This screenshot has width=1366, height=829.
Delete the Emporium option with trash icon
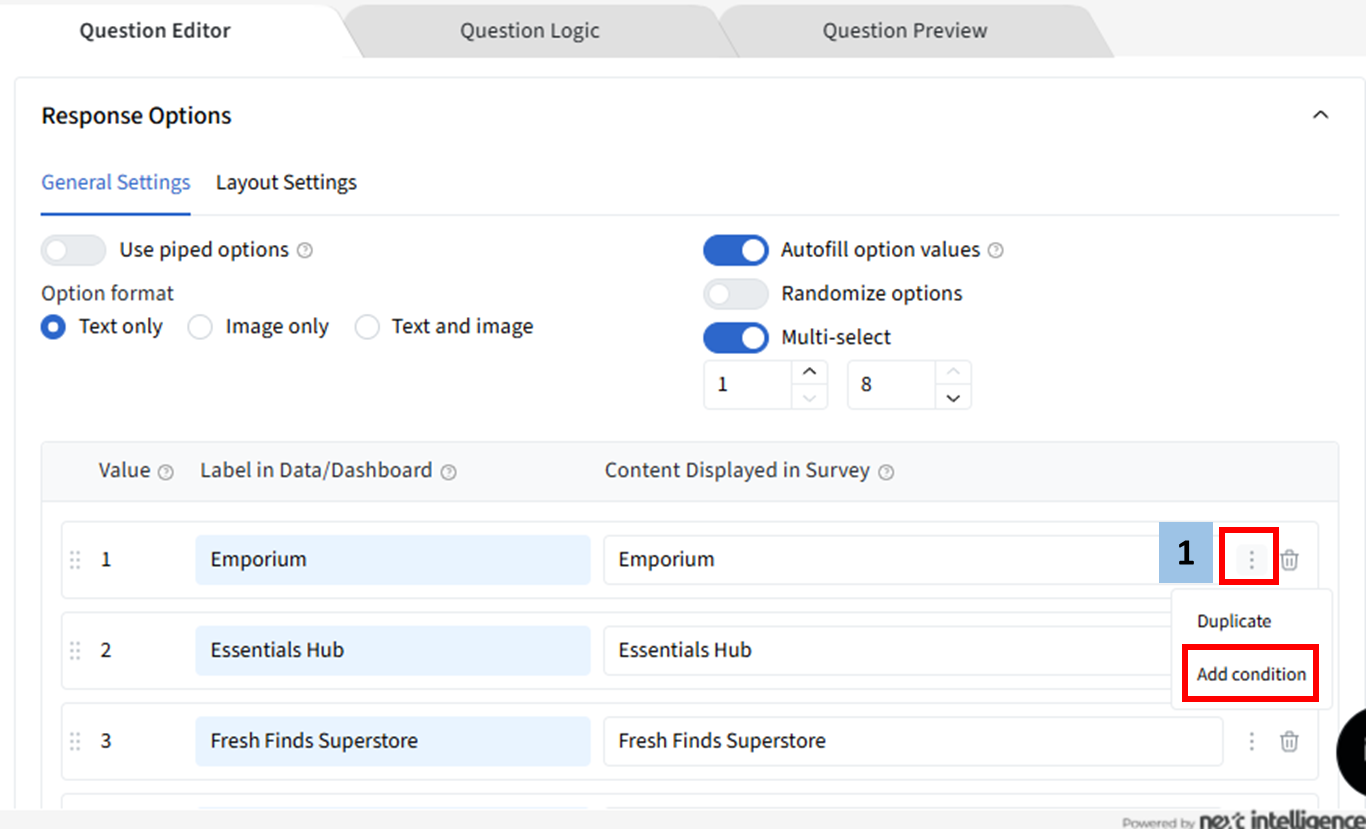click(x=1290, y=560)
